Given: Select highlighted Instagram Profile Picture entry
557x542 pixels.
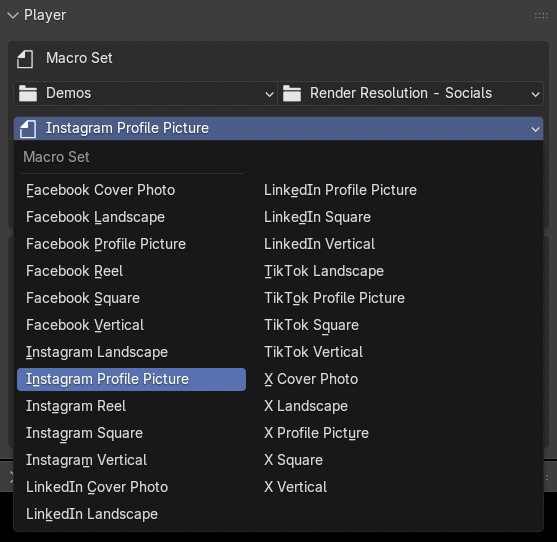Looking at the screenshot, I should tap(131, 379).
